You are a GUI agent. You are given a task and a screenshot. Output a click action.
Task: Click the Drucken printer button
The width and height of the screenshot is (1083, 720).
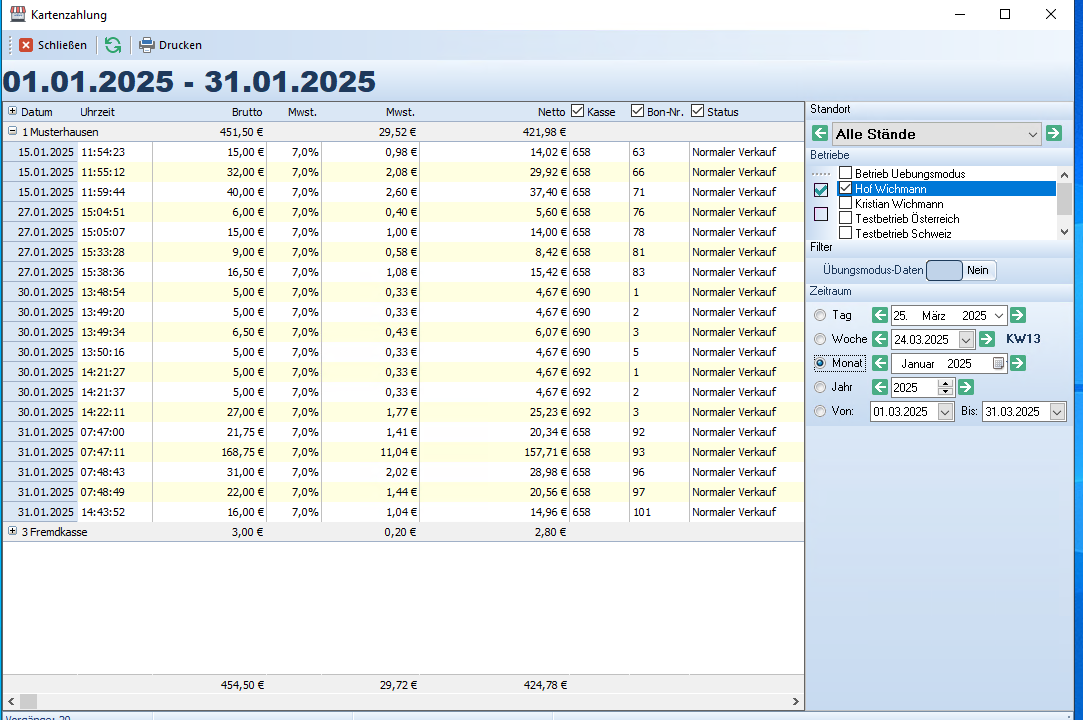point(170,45)
